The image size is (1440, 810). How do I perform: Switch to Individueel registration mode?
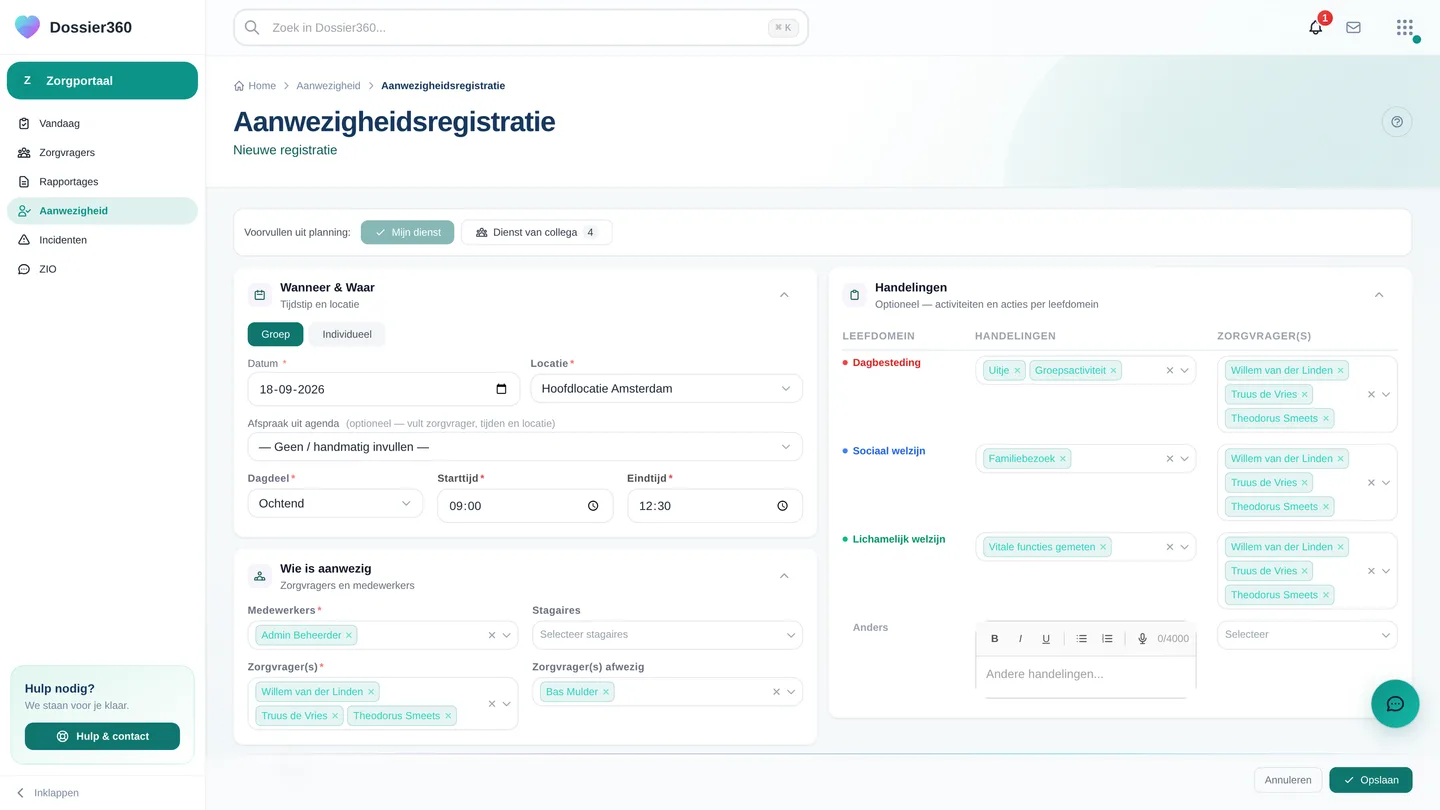(x=347, y=334)
